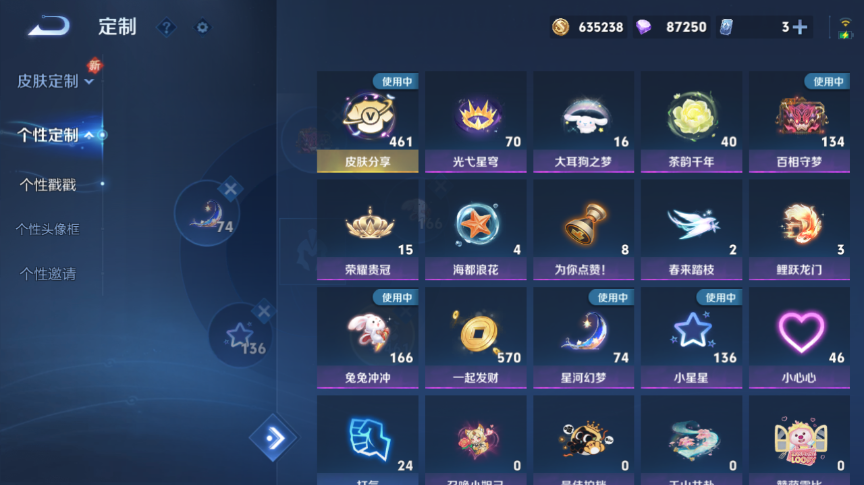This screenshot has height=485, width=864.
Task: Click the back arrow icon
Action: [49, 26]
